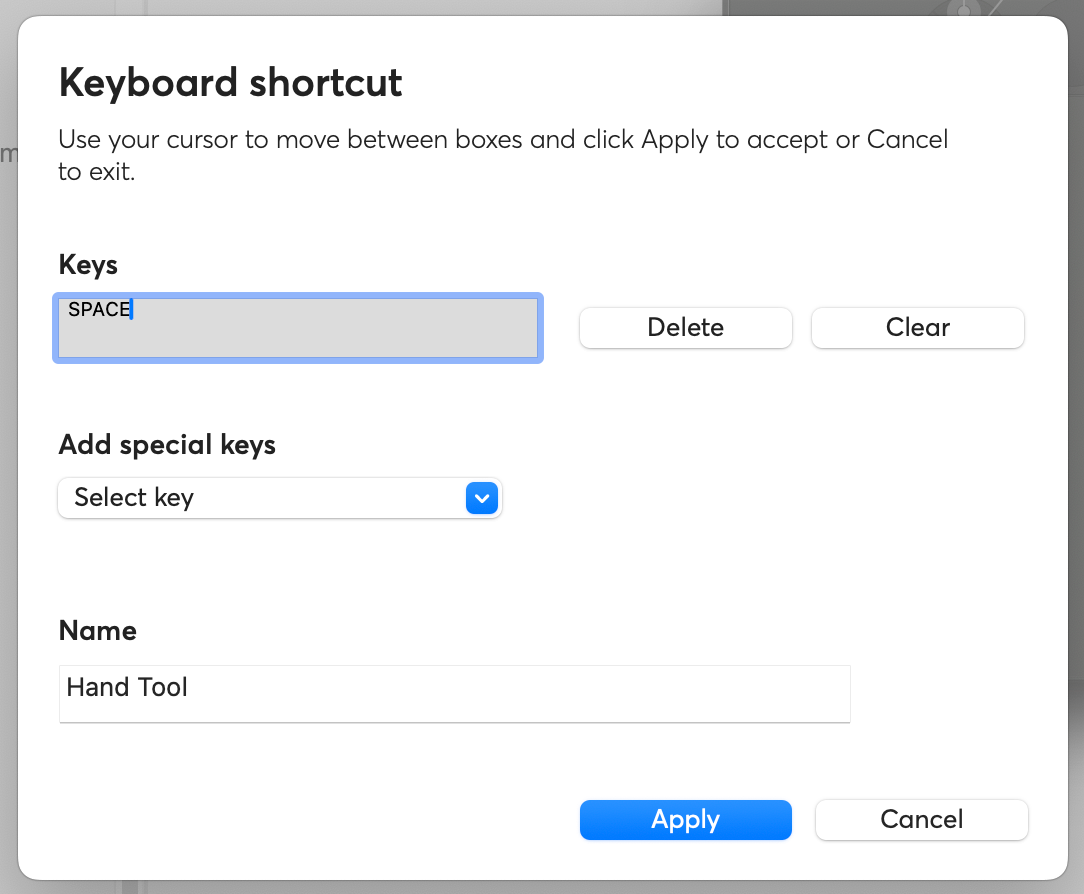Focus the Keys capture box
The height and width of the screenshot is (894, 1084).
tap(298, 328)
